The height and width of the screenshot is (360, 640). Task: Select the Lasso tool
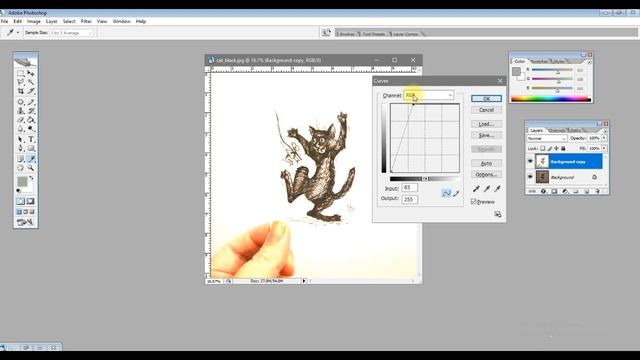(20, 82)
